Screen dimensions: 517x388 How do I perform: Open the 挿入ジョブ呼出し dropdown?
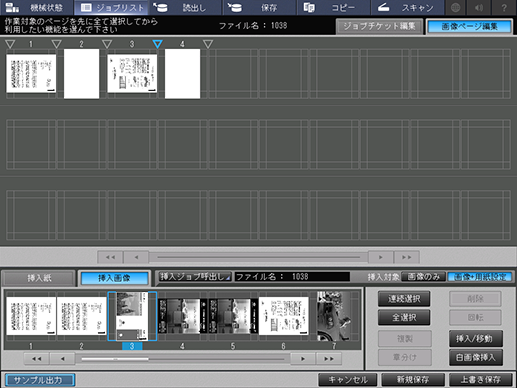pos(194,277)
